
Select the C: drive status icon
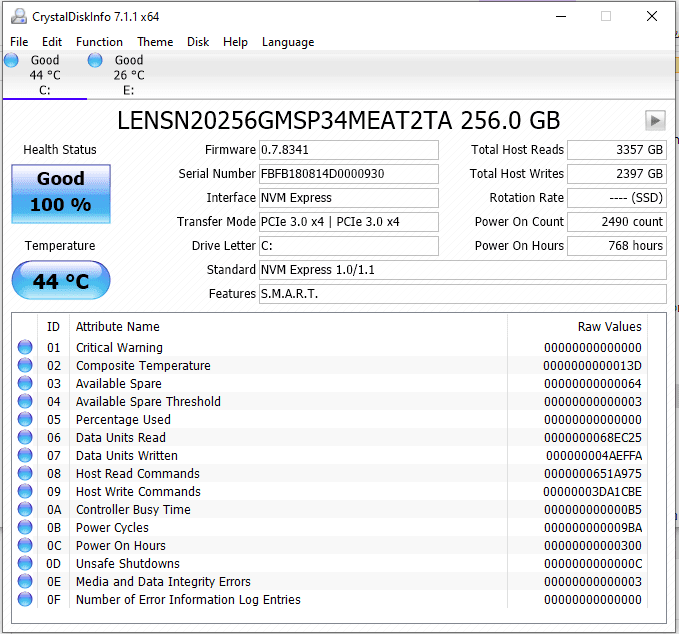pyautogui.click(x=11, y=61)
